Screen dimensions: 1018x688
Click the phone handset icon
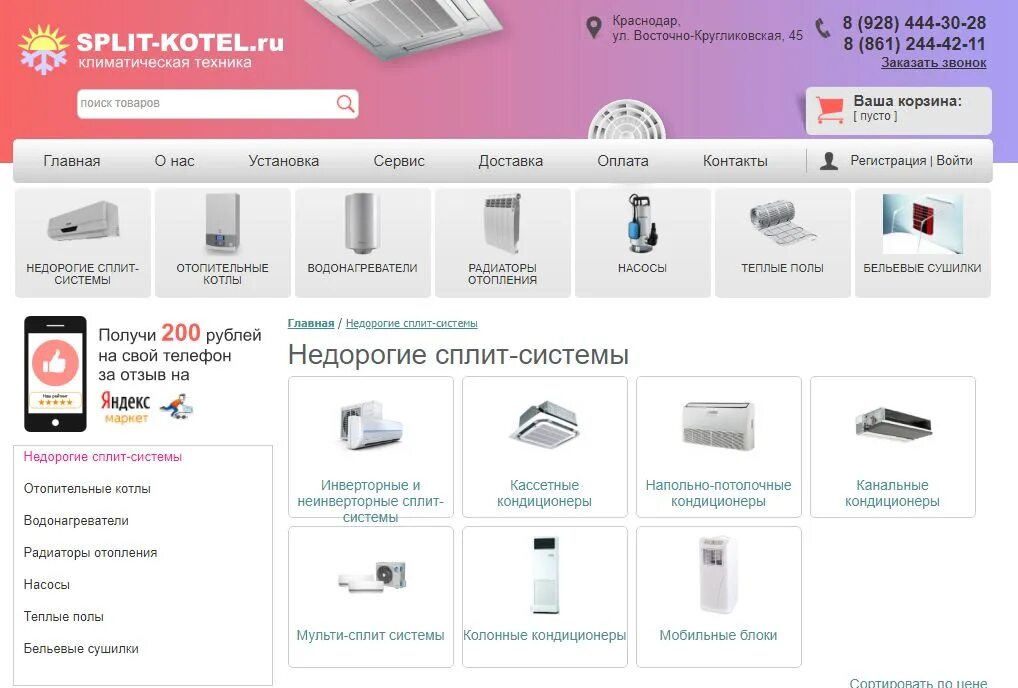(x=823, y=29)
